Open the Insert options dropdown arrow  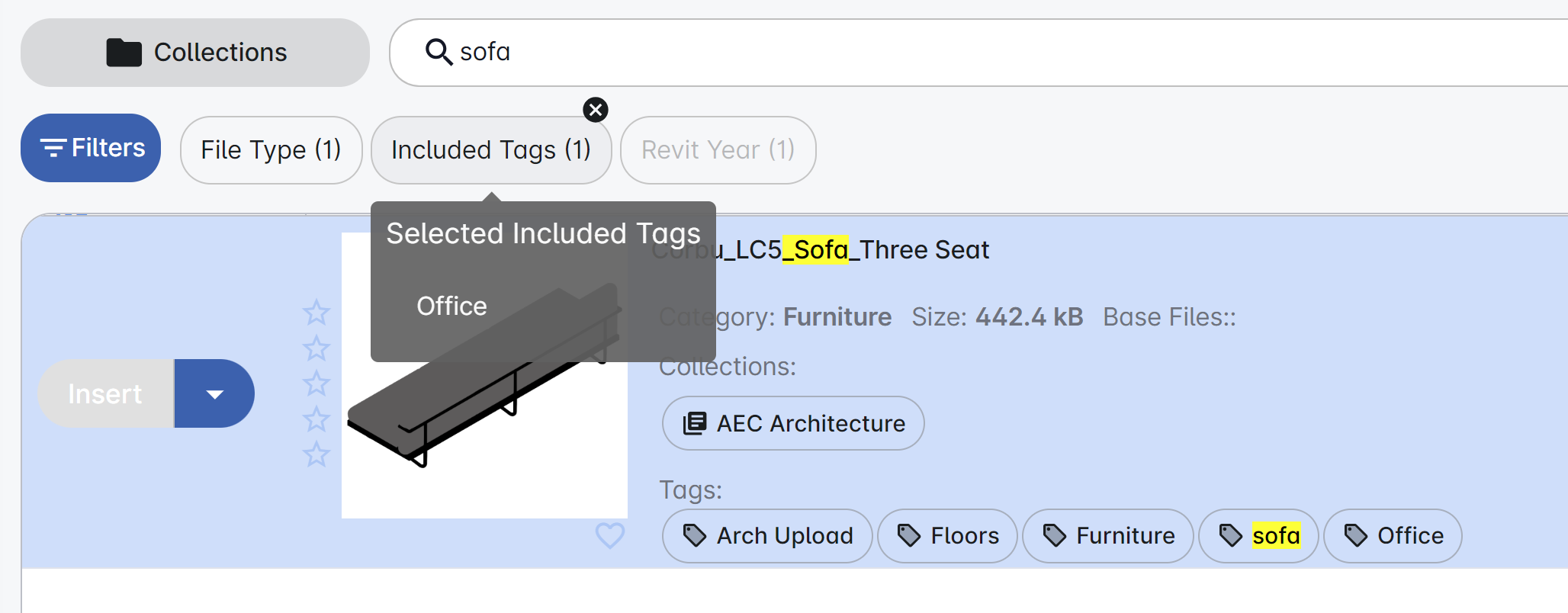[215, 394]
